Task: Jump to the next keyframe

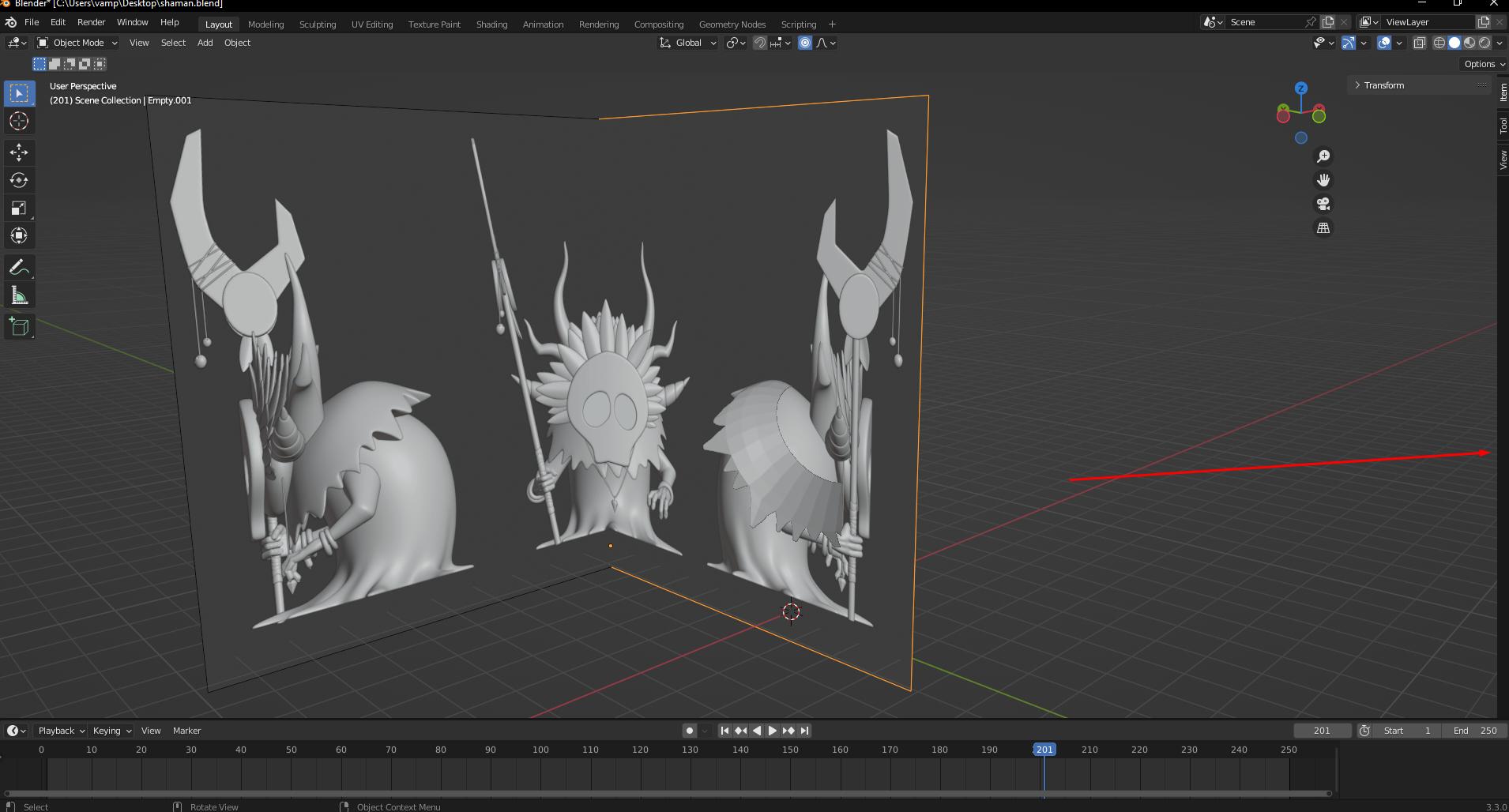Action: tap(788, 731)
